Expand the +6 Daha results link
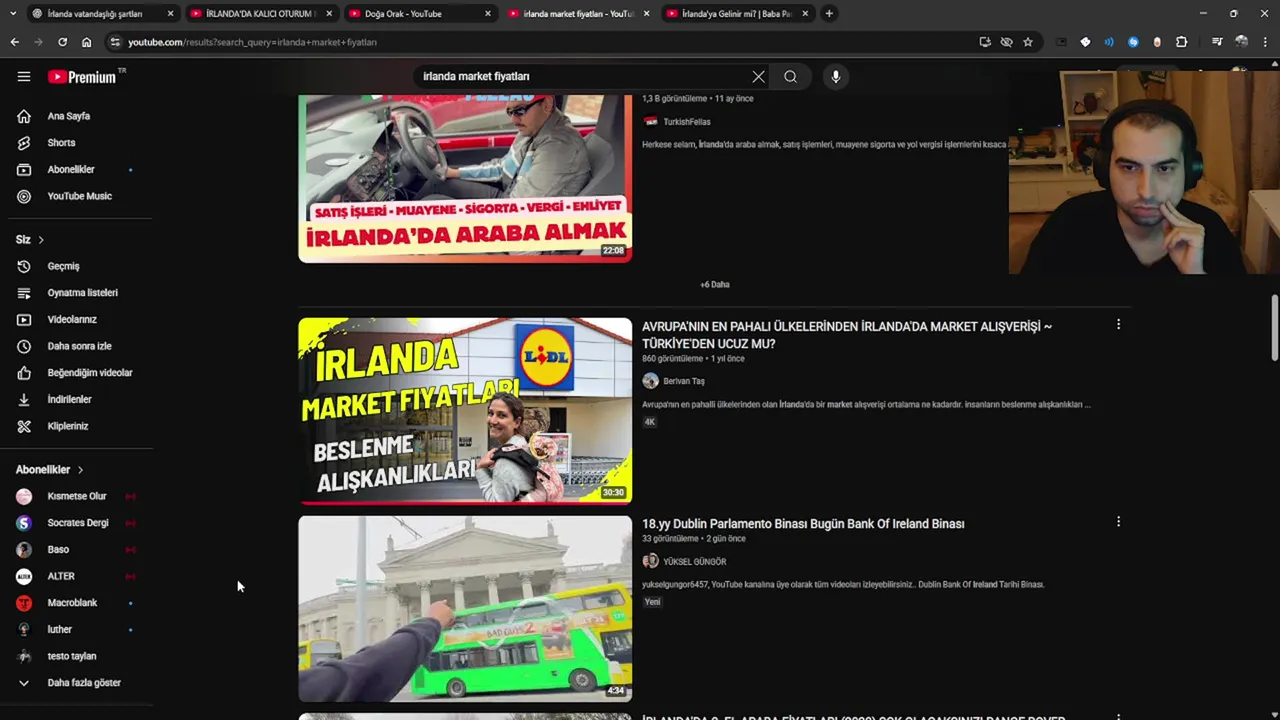The width and height of the screenshot is (1280, 720). (714, 284)
